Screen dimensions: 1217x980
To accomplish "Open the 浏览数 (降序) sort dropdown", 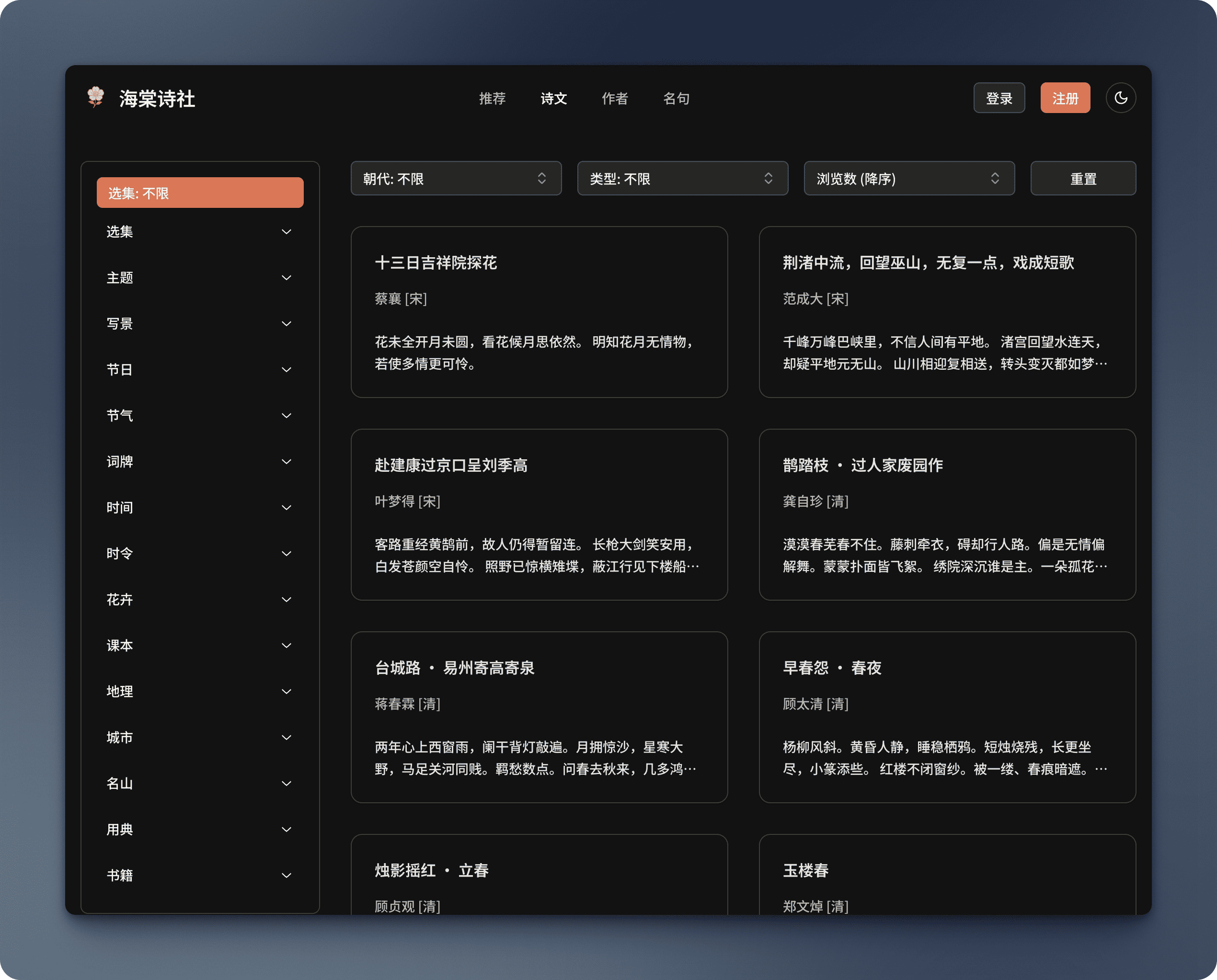I will 908,179.
